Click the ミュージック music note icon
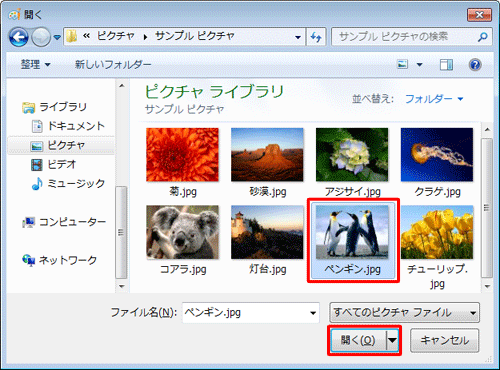The image size is (500, 370). coord(37,184)
